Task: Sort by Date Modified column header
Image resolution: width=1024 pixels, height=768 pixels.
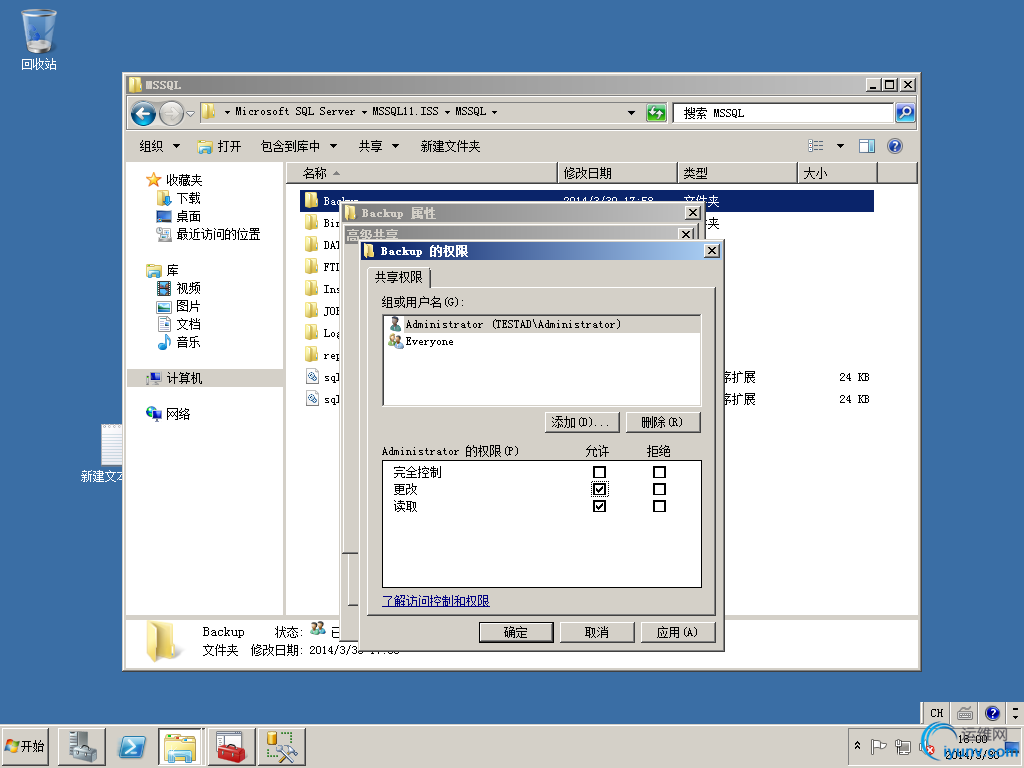Action: pyautogui.click(x=618, y=173)
